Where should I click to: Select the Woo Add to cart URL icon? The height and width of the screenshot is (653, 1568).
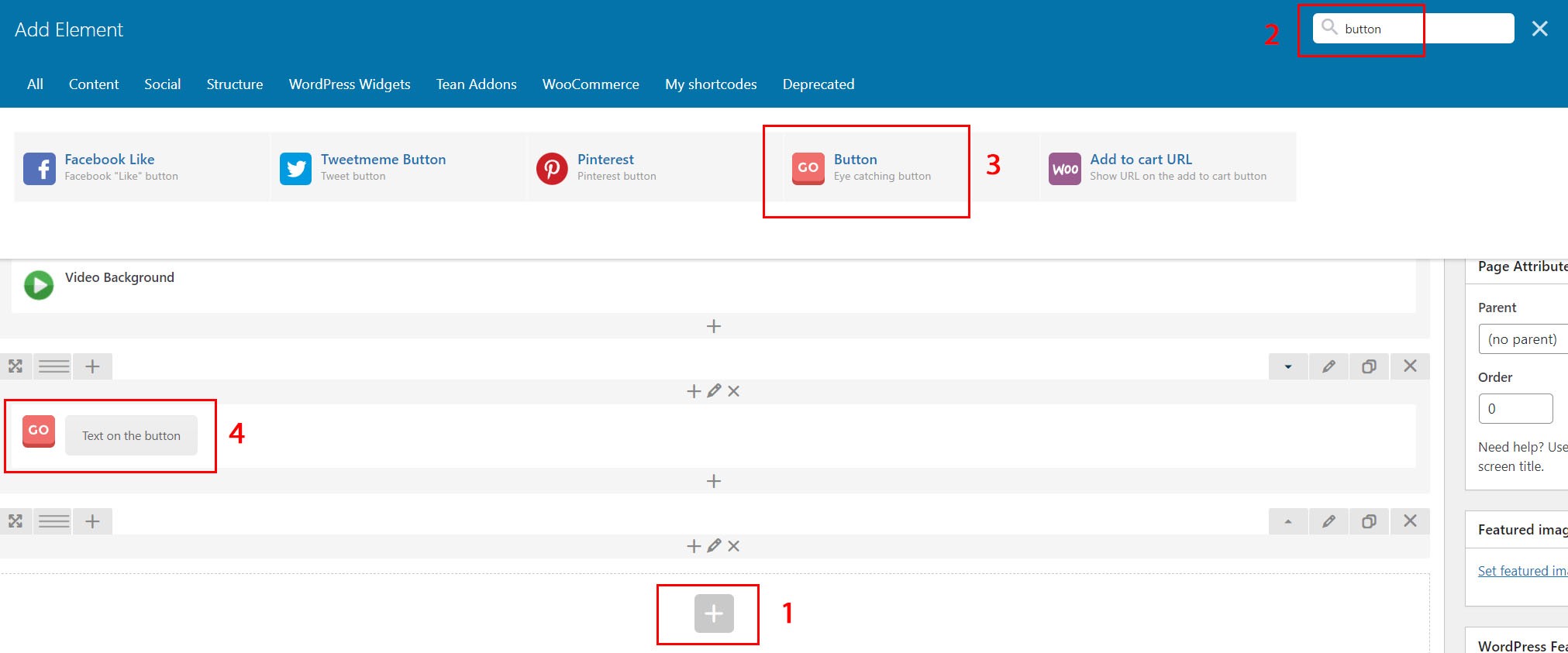click(1065, 168)
